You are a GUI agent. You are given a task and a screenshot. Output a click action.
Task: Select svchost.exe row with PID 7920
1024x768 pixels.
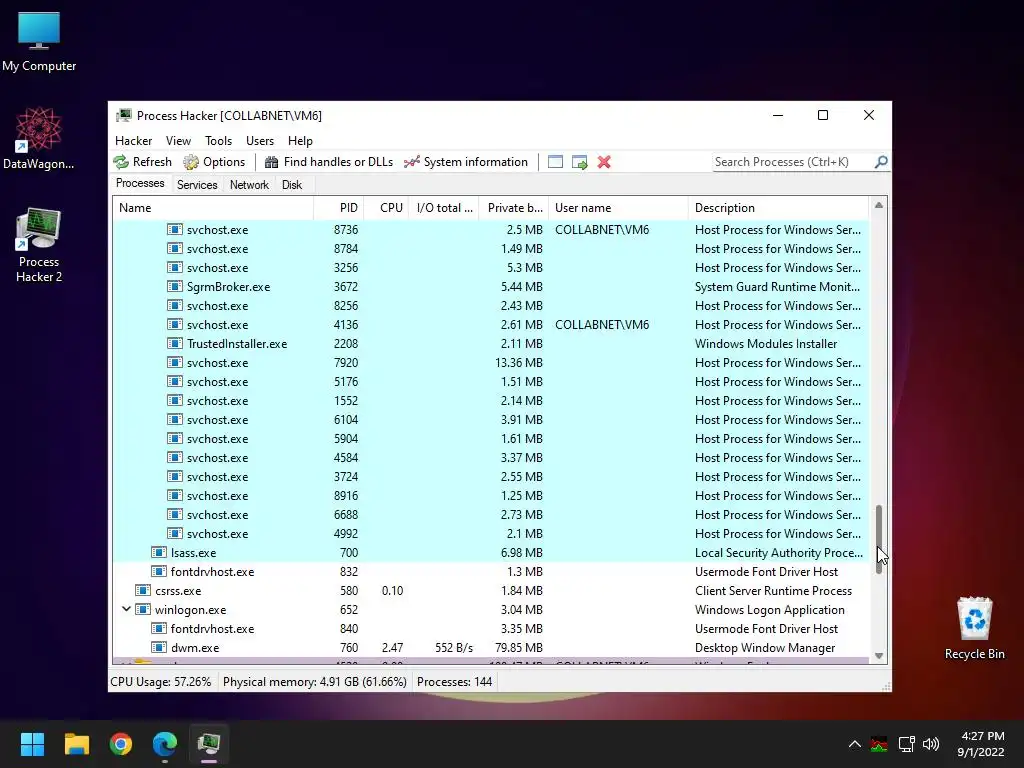pyautogui.click(x=491, y=362)
